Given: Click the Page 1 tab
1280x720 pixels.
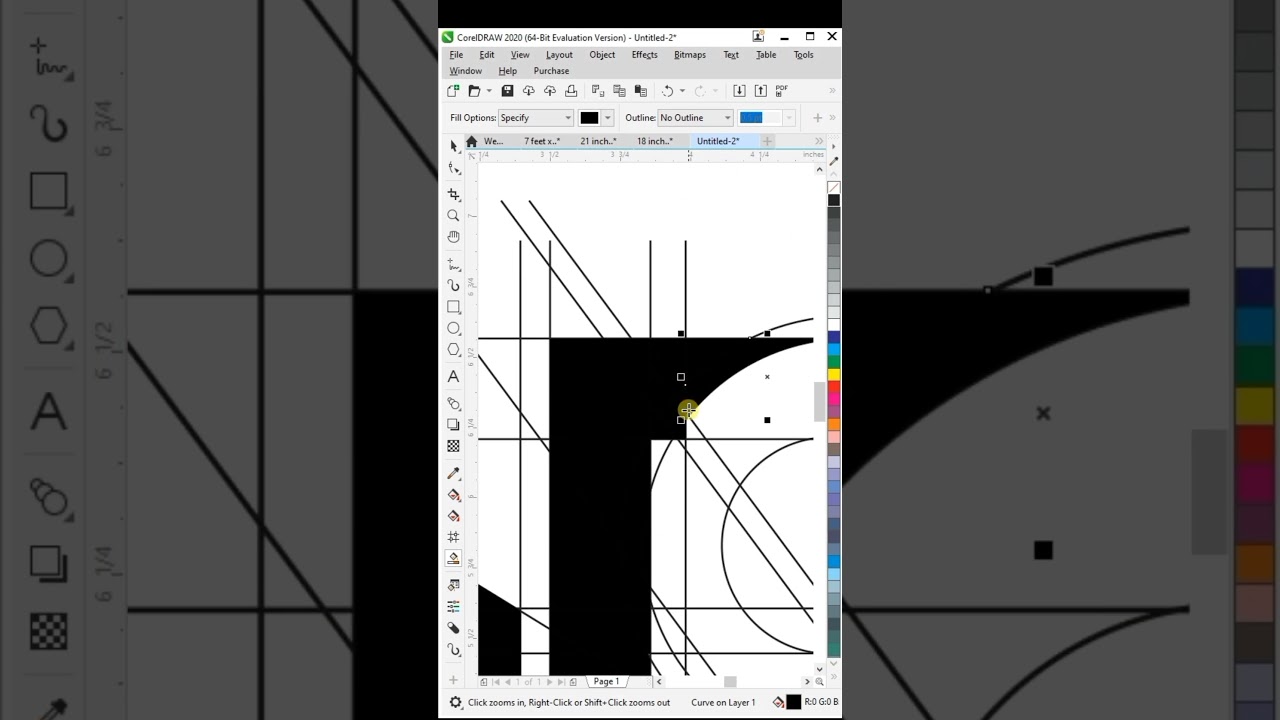Looking at the screenshot, I should pyautogui.click(x=606, y=682).
